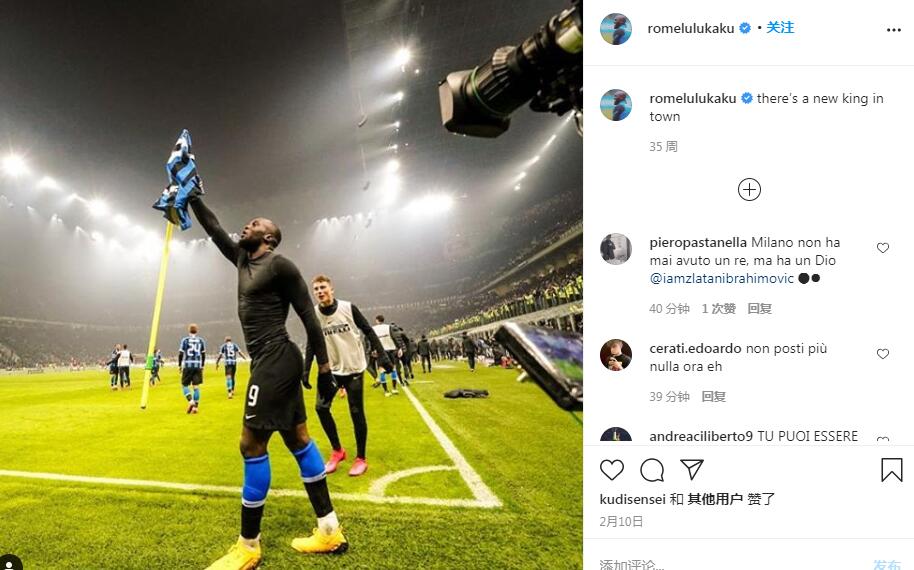914x570 pixels.
Task: Reply to cerati.edoardo's comment via 回复
Action: point(713,396)
